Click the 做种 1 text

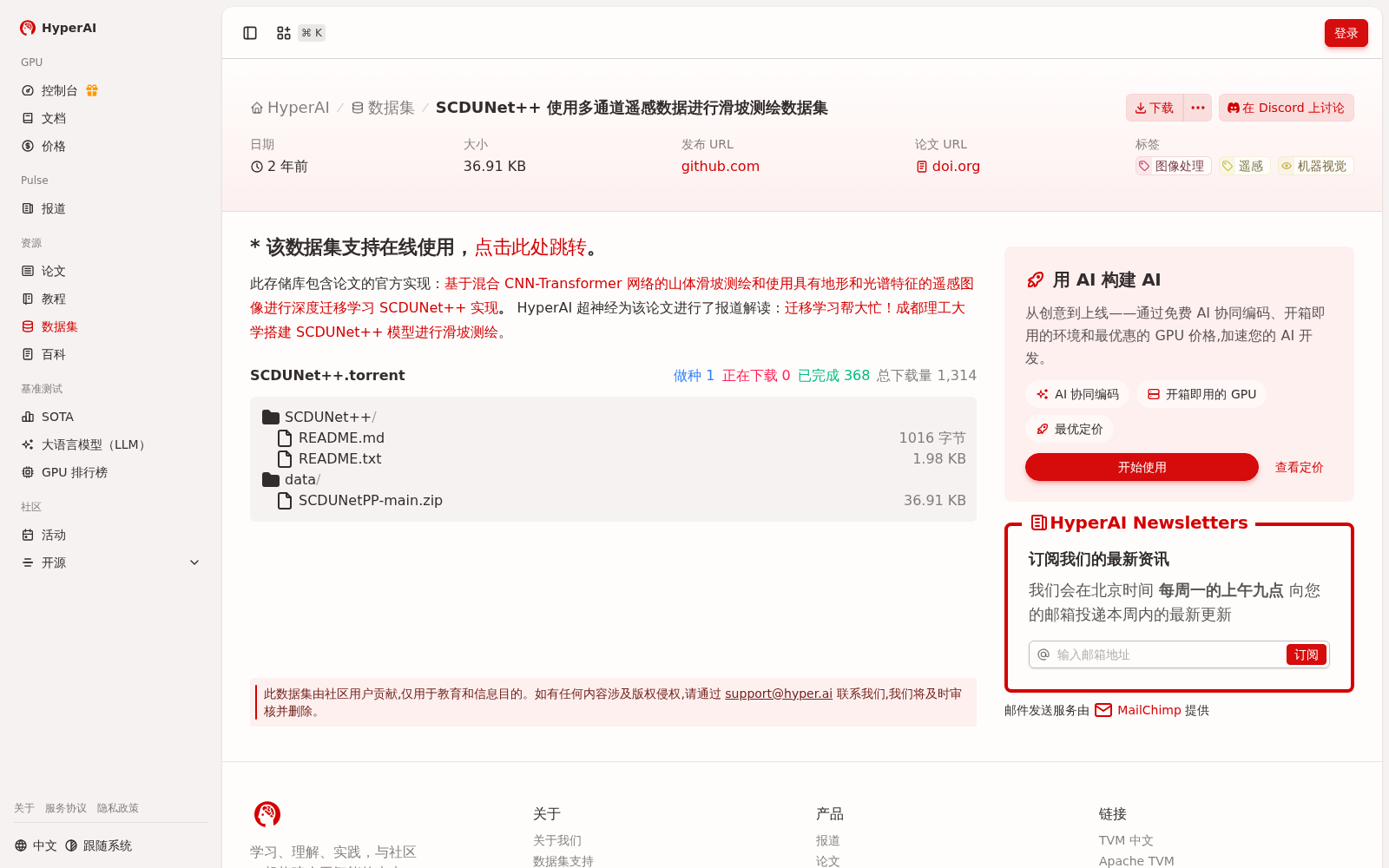694,375
